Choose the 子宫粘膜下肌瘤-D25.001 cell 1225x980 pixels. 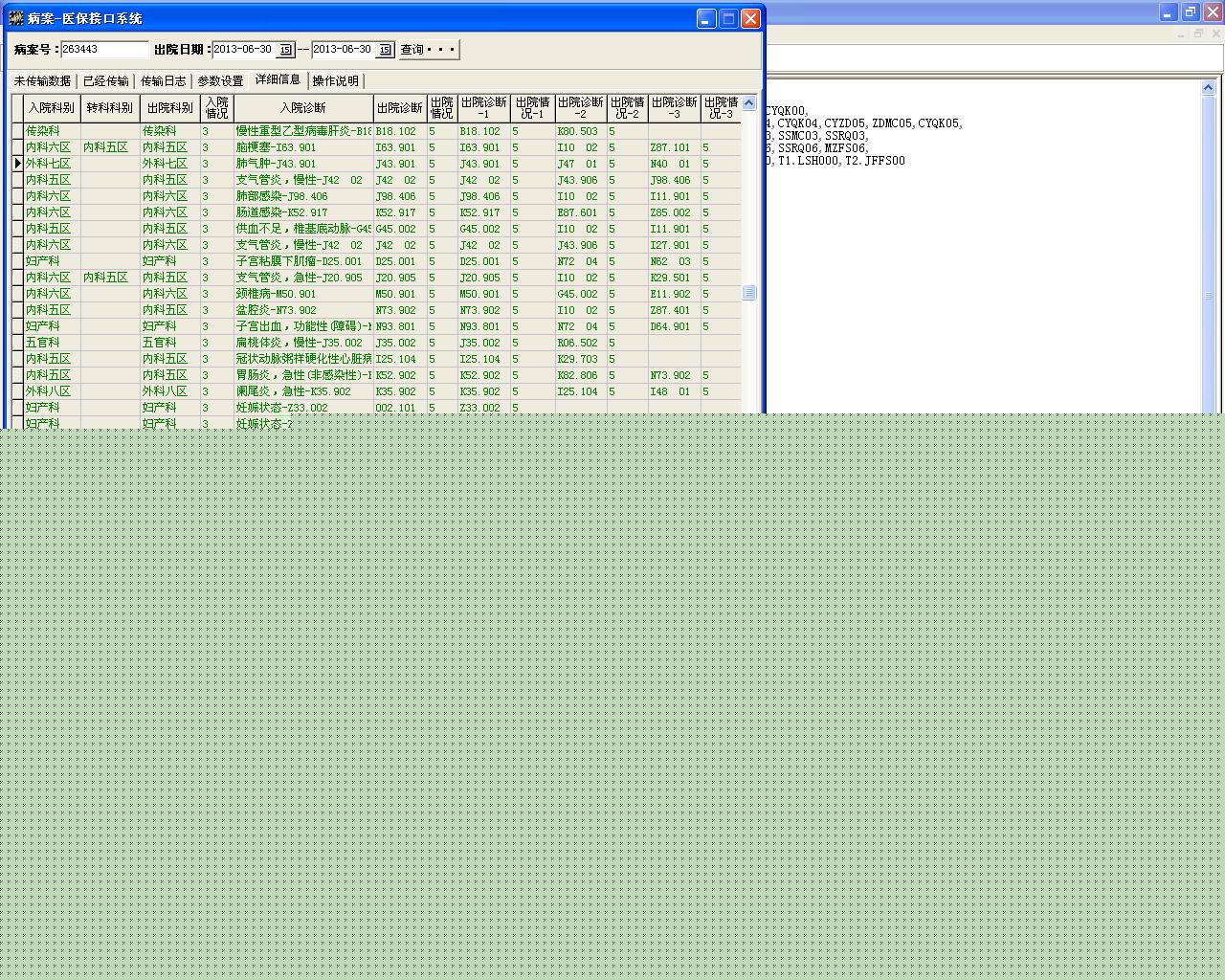pyautogui.click(x=303, y=261)
